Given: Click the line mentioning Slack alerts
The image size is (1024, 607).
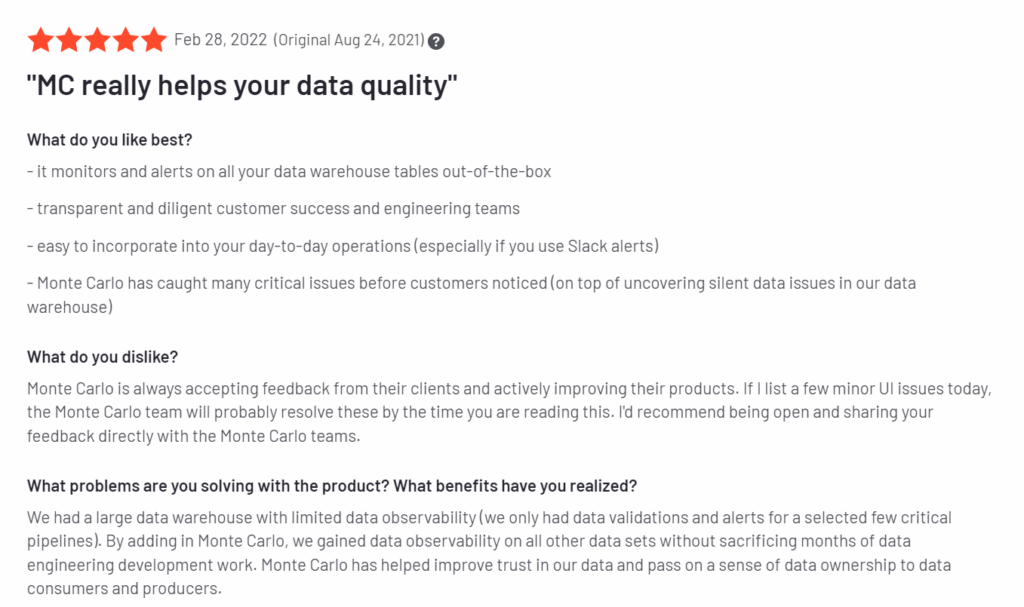Looking at the screenshot, I should tap(343, 246).
